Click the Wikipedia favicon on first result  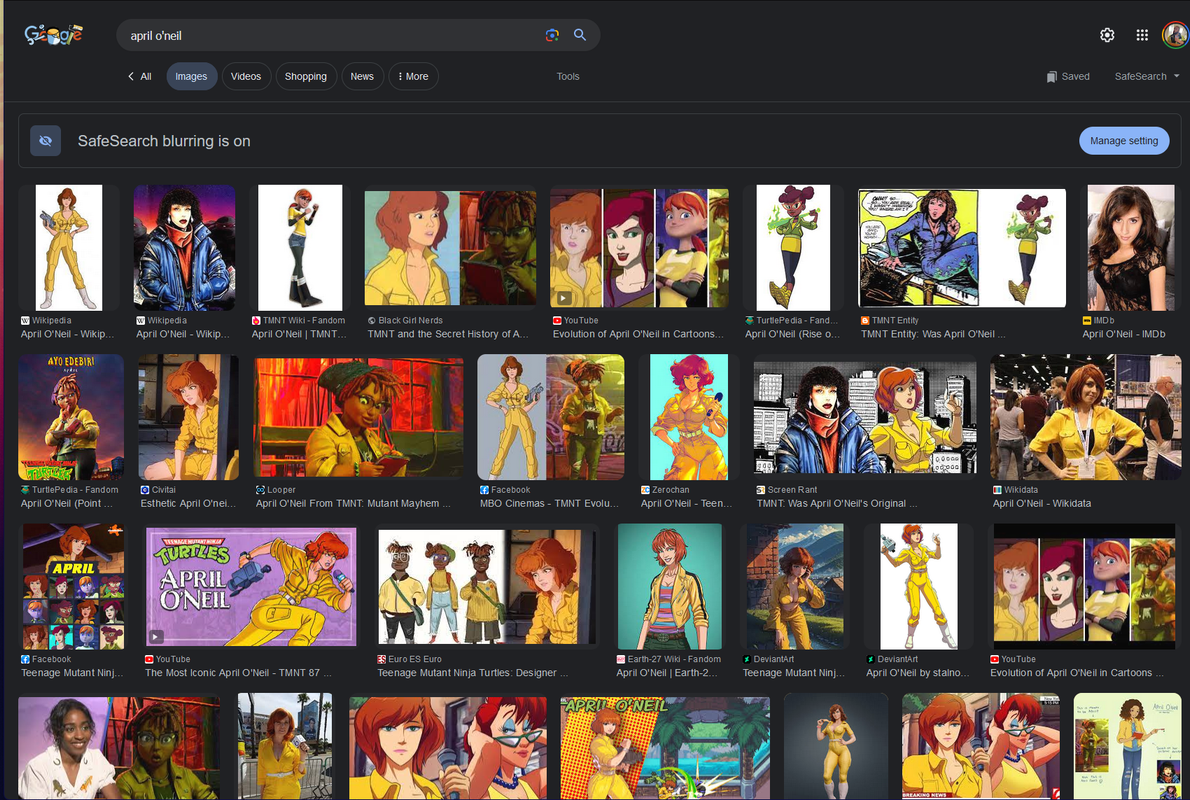(25, 320)
